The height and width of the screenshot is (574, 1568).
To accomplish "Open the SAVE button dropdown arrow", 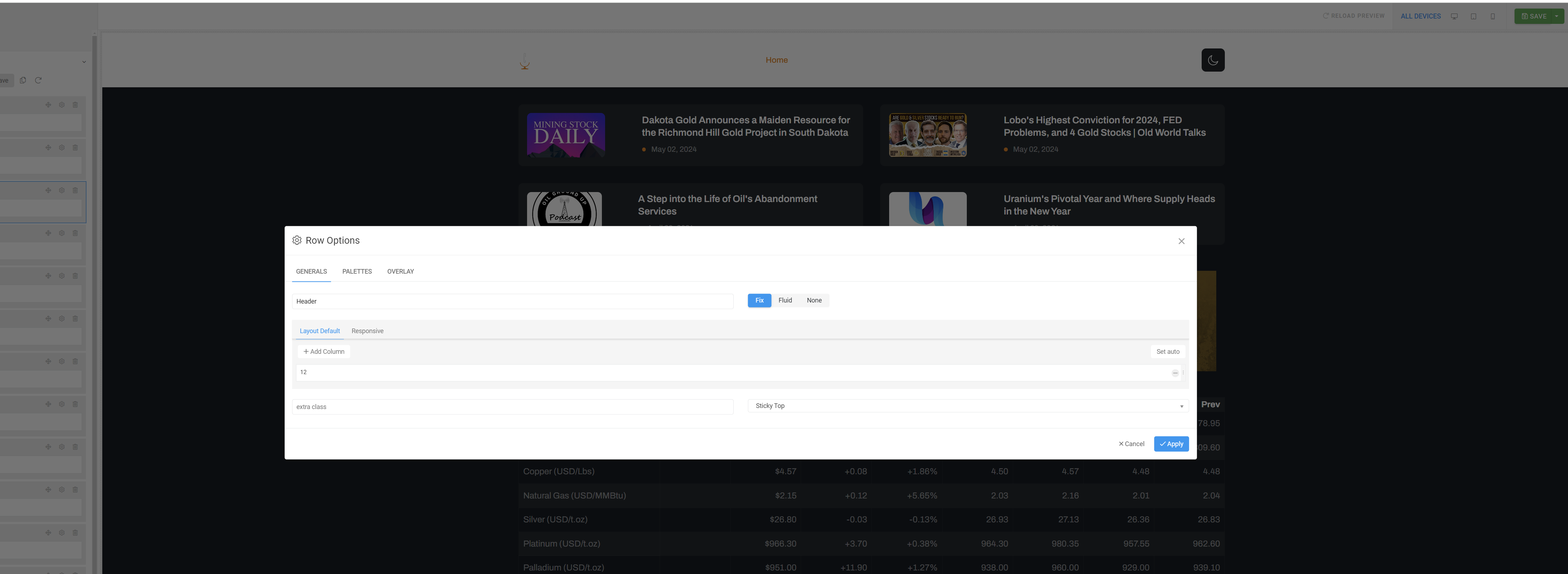I will (1557, 16).
